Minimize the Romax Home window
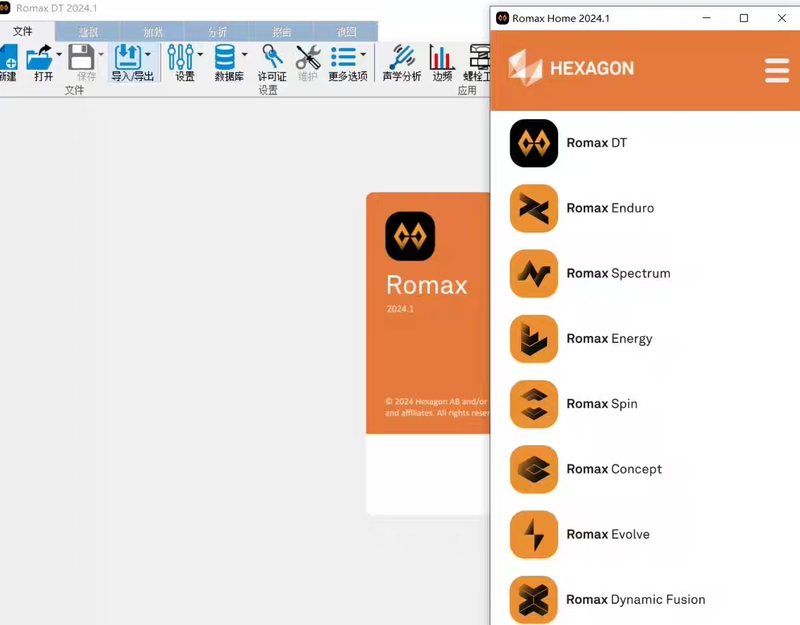Viewport: 800px width, 625px height. tap(707, 18)
